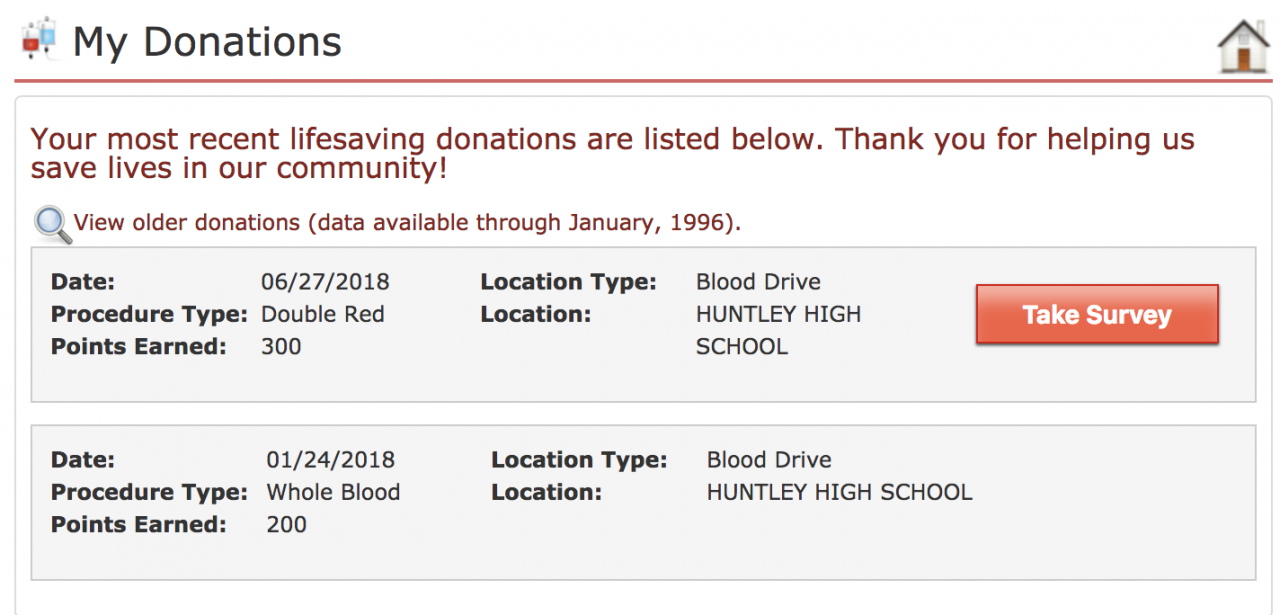Viewport: 1280px width, 615px height.
Task: Click the Double Red procedure type value
Action: pos(322,314)
